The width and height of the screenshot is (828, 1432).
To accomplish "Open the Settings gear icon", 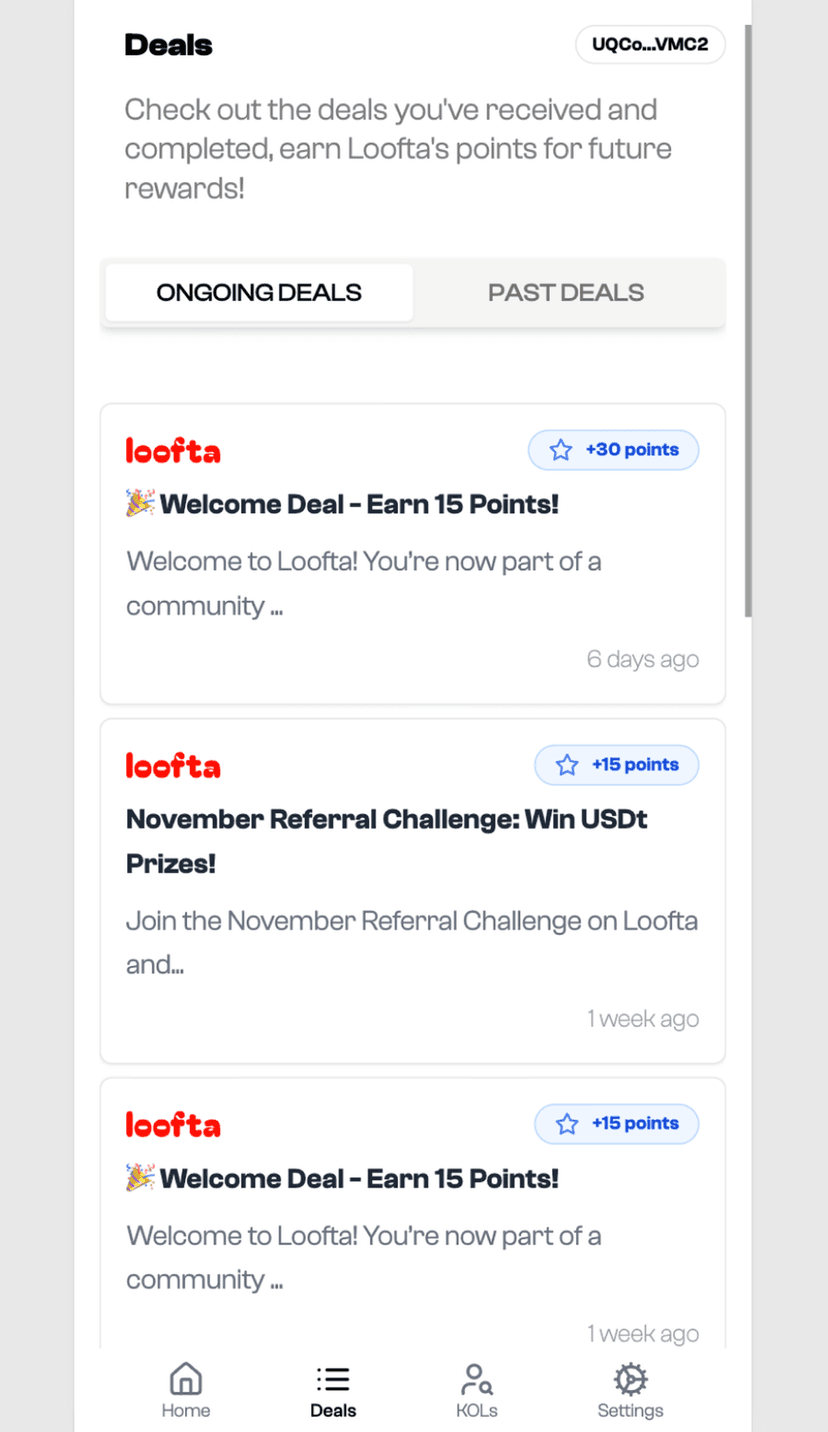I will (630, 1380).
